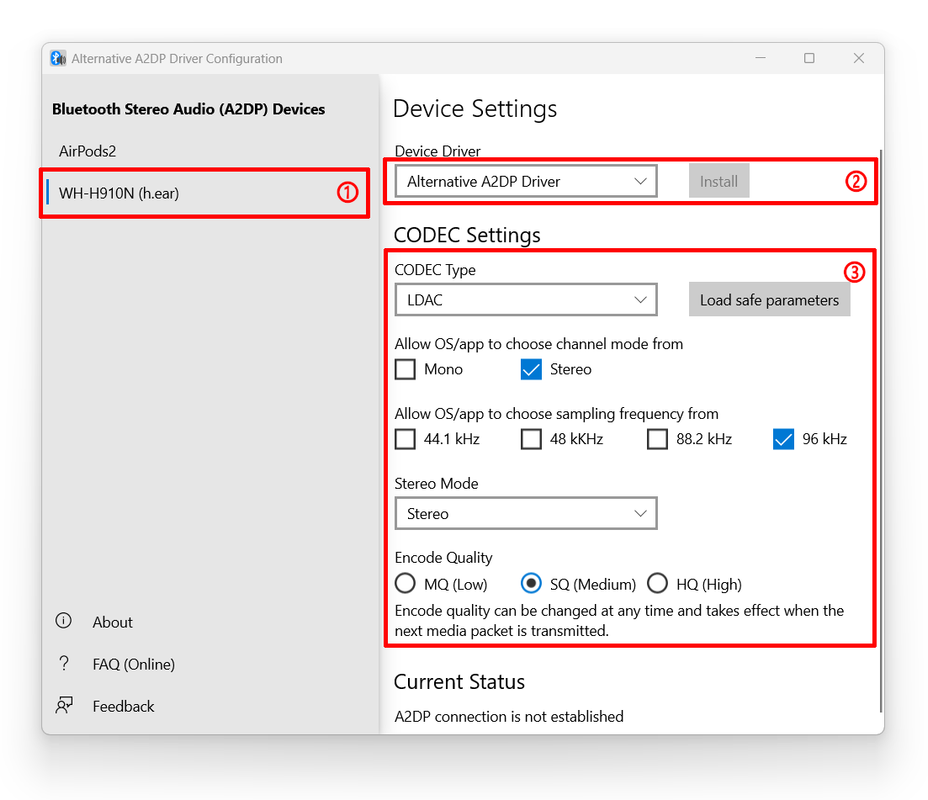The width and height of the screenshot is (928, 800).
Task: Select SQ (Medium) encode quality
Action: click(531, 583)
